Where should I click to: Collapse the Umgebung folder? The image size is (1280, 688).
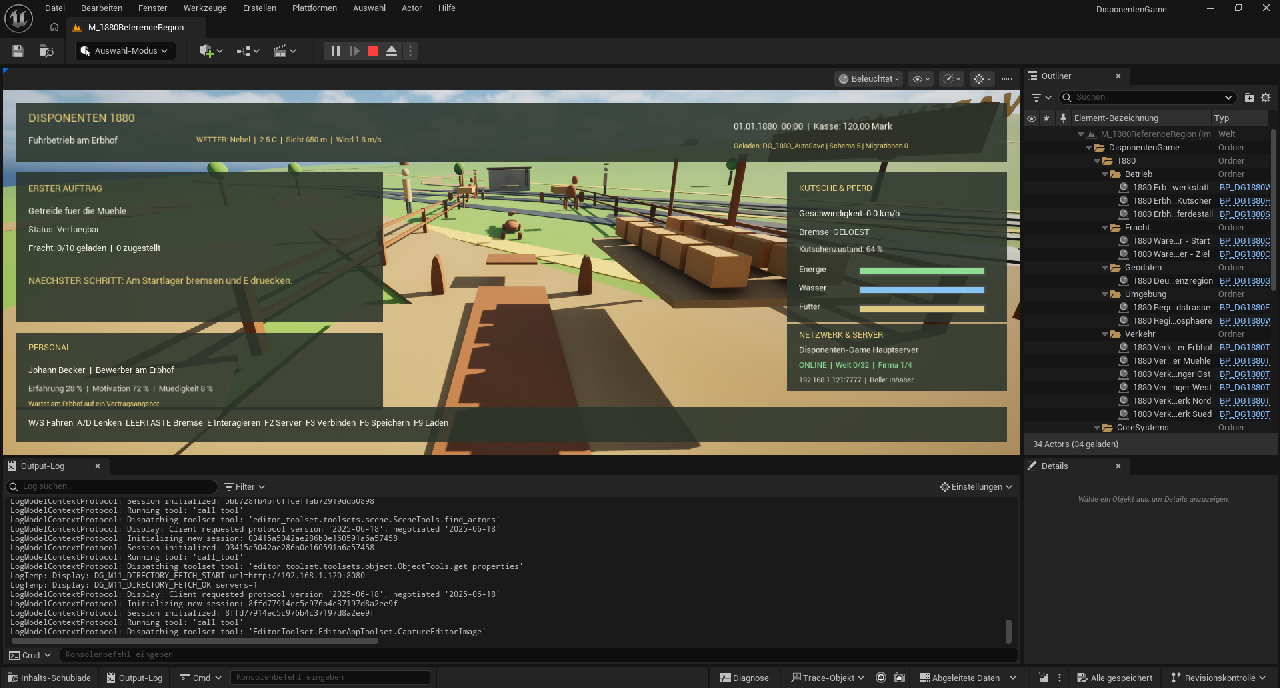[x=1103, y=294]
